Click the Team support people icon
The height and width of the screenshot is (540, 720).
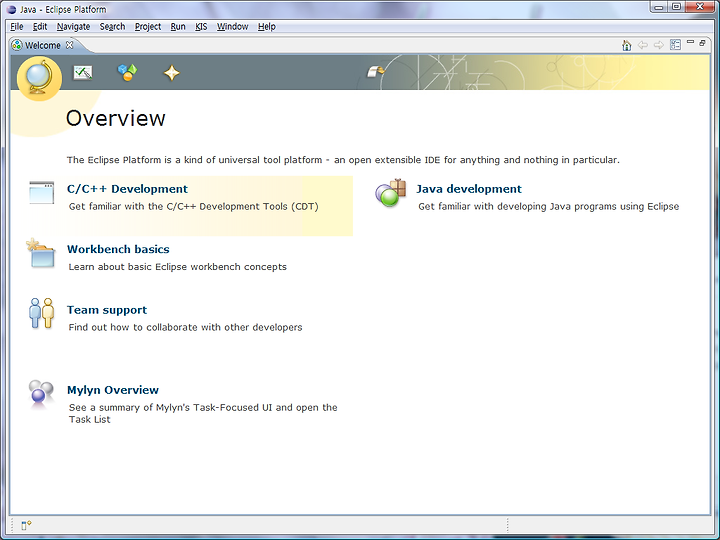[41, 313]
